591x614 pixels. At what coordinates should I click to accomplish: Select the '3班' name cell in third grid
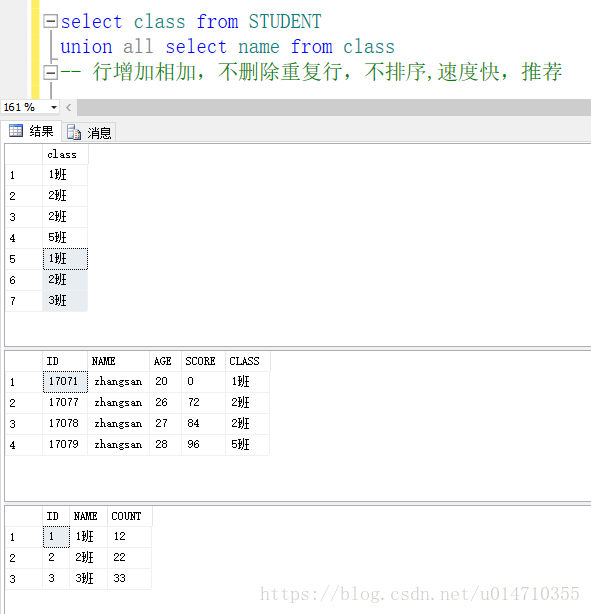point(89,579)
